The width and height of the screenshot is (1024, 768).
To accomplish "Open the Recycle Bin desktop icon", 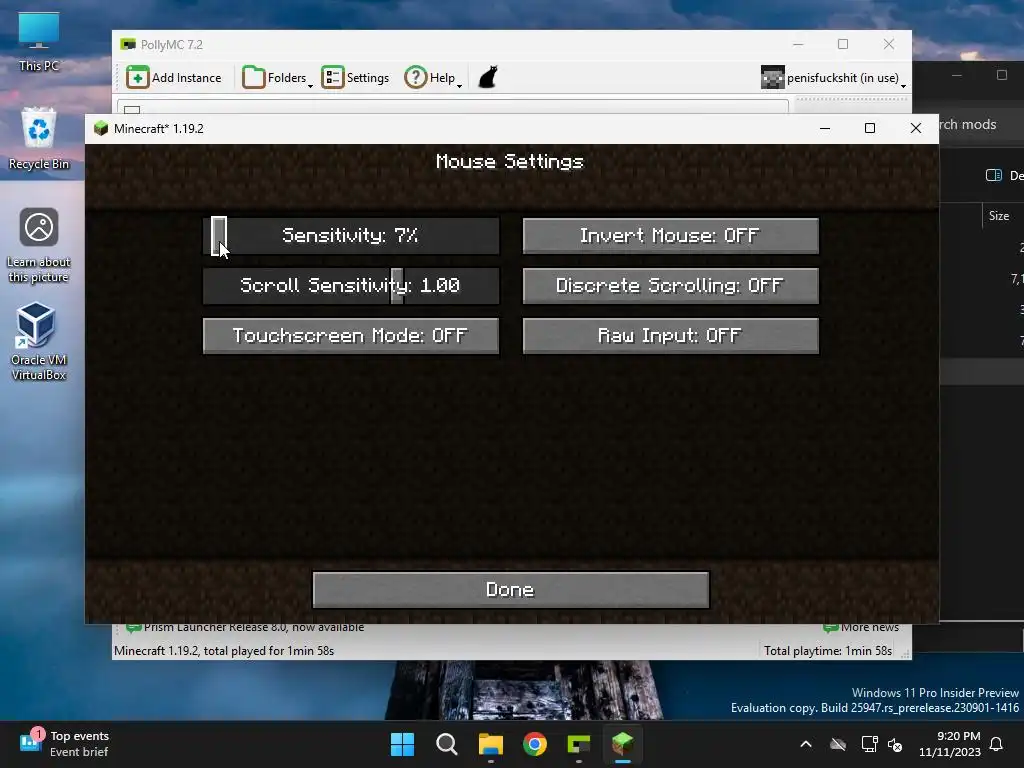I will [39, 138].
